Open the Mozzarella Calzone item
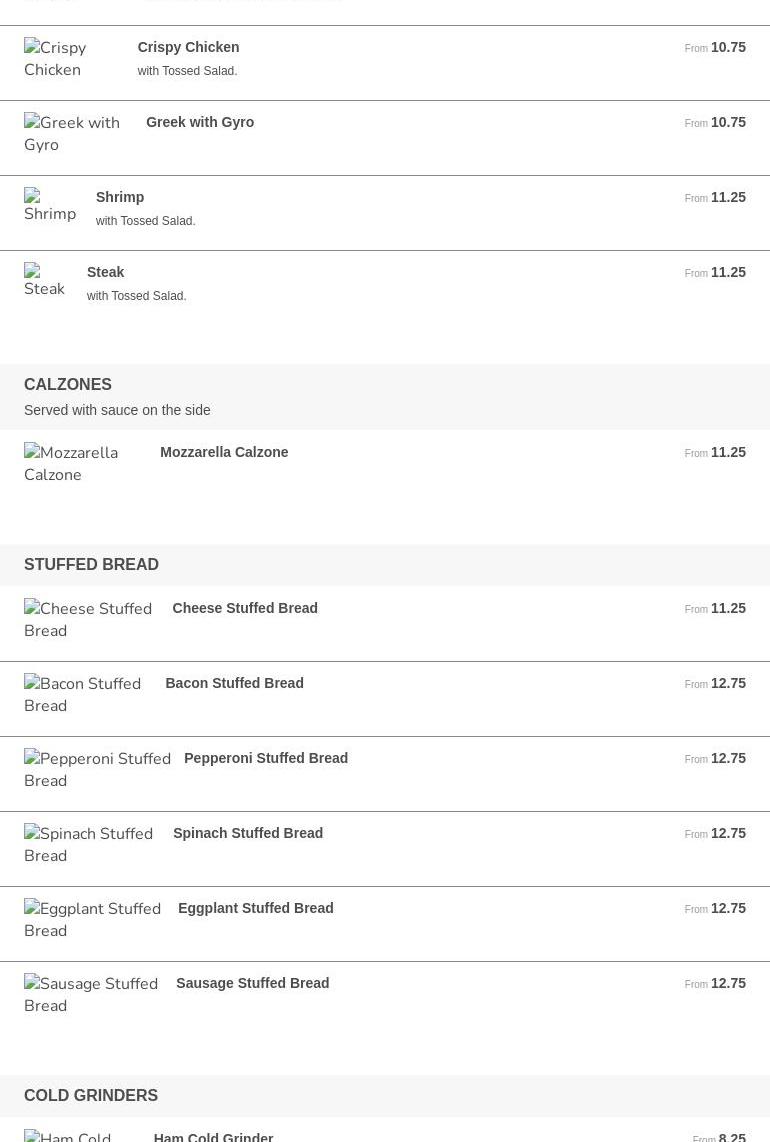 pyautogui.click(x=224, y=452)
